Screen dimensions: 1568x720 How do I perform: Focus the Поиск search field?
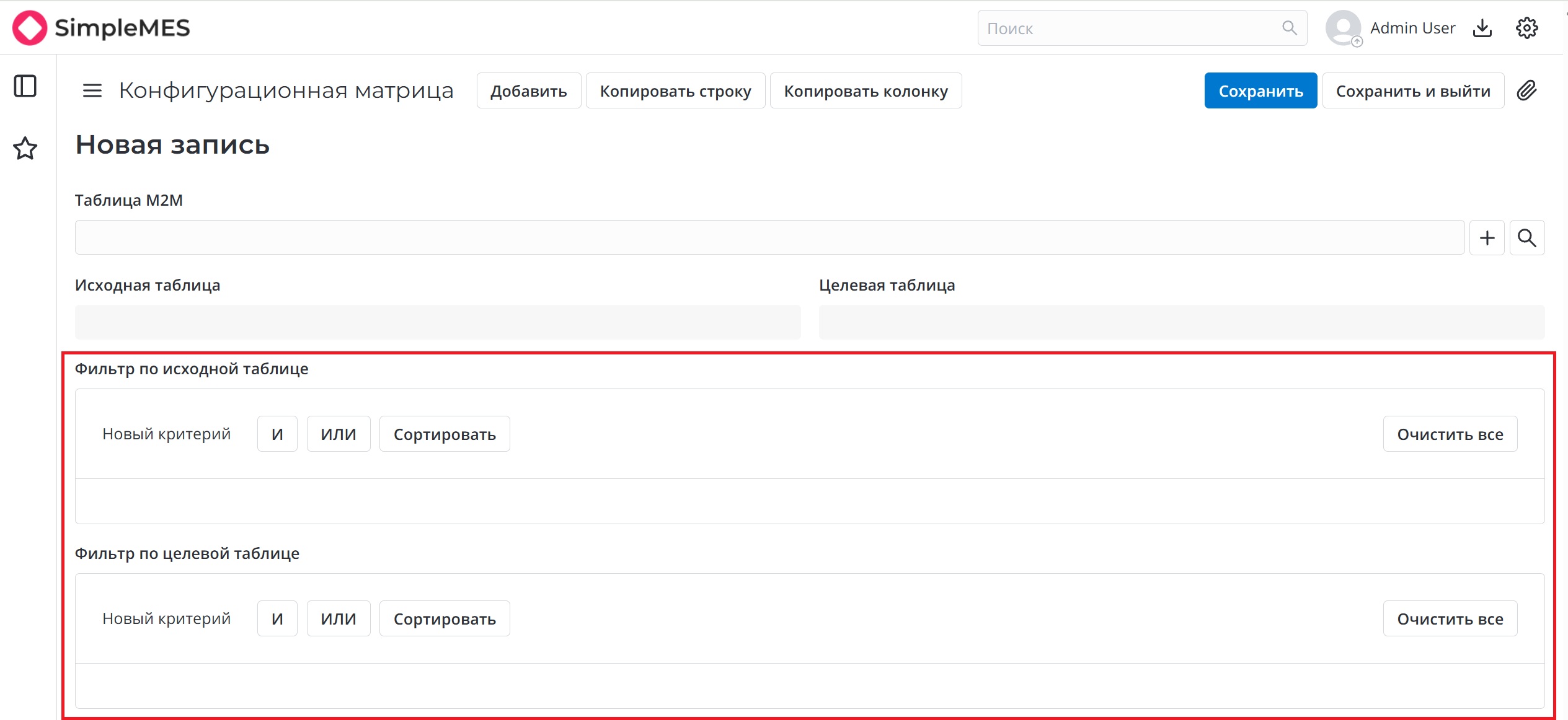point(1128,29)
